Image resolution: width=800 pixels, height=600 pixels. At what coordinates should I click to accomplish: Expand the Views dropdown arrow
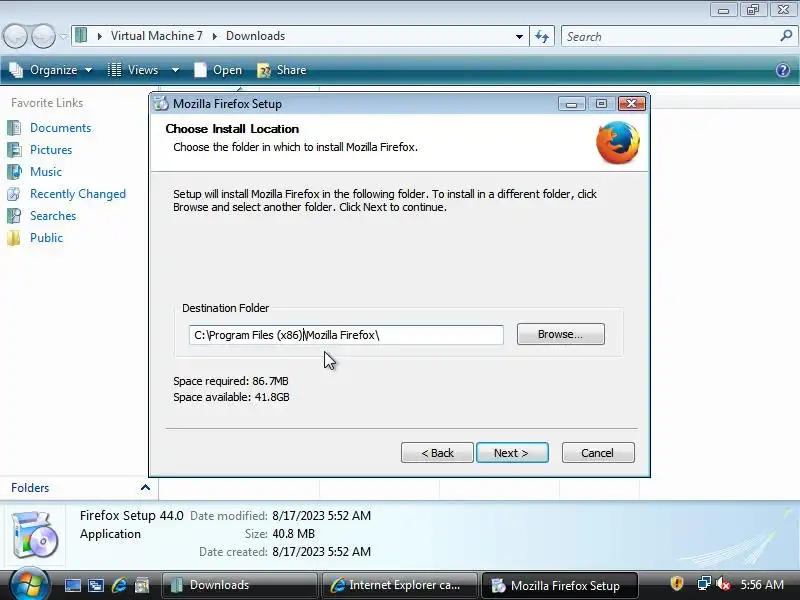pyautogui.click(x=175, y=70)
